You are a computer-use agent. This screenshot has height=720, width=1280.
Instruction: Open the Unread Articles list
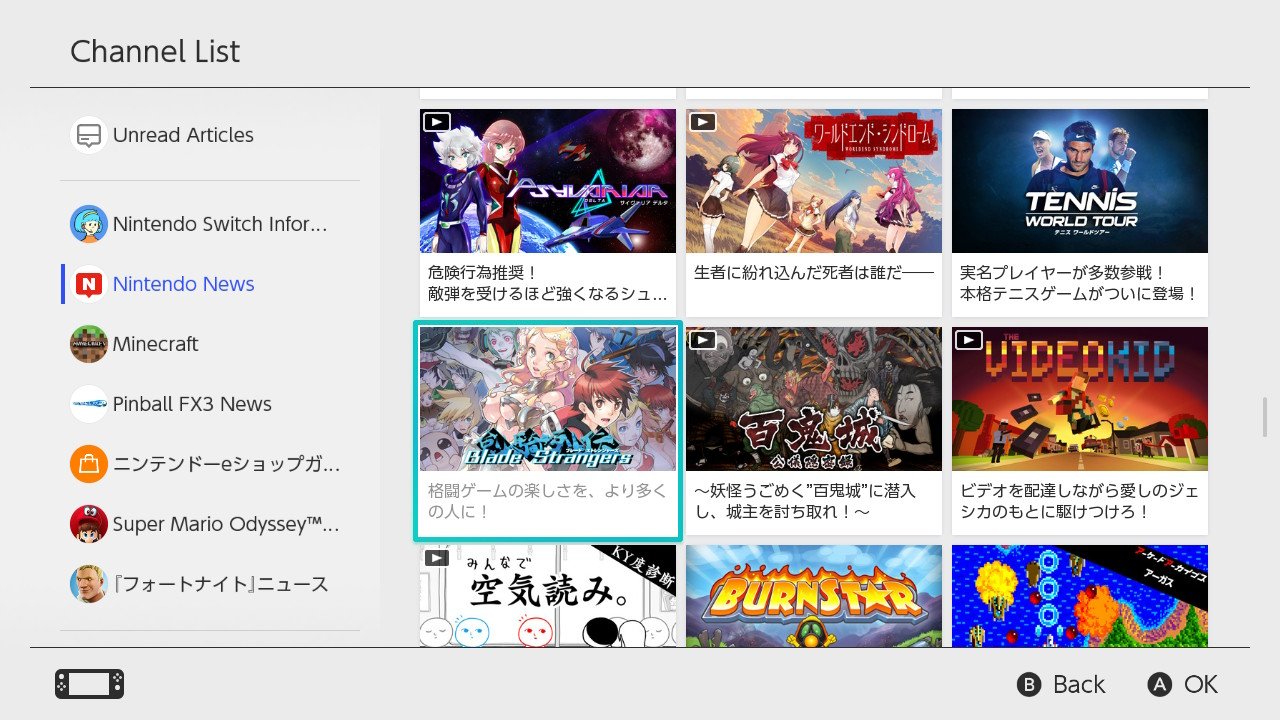pyautogui.click(x=210, y=134)
